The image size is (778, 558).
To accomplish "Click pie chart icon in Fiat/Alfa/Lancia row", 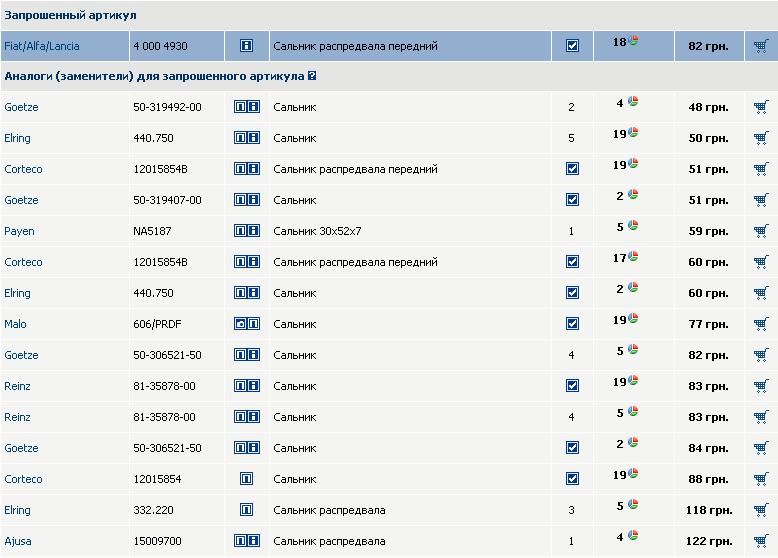I will pos(633,41).
